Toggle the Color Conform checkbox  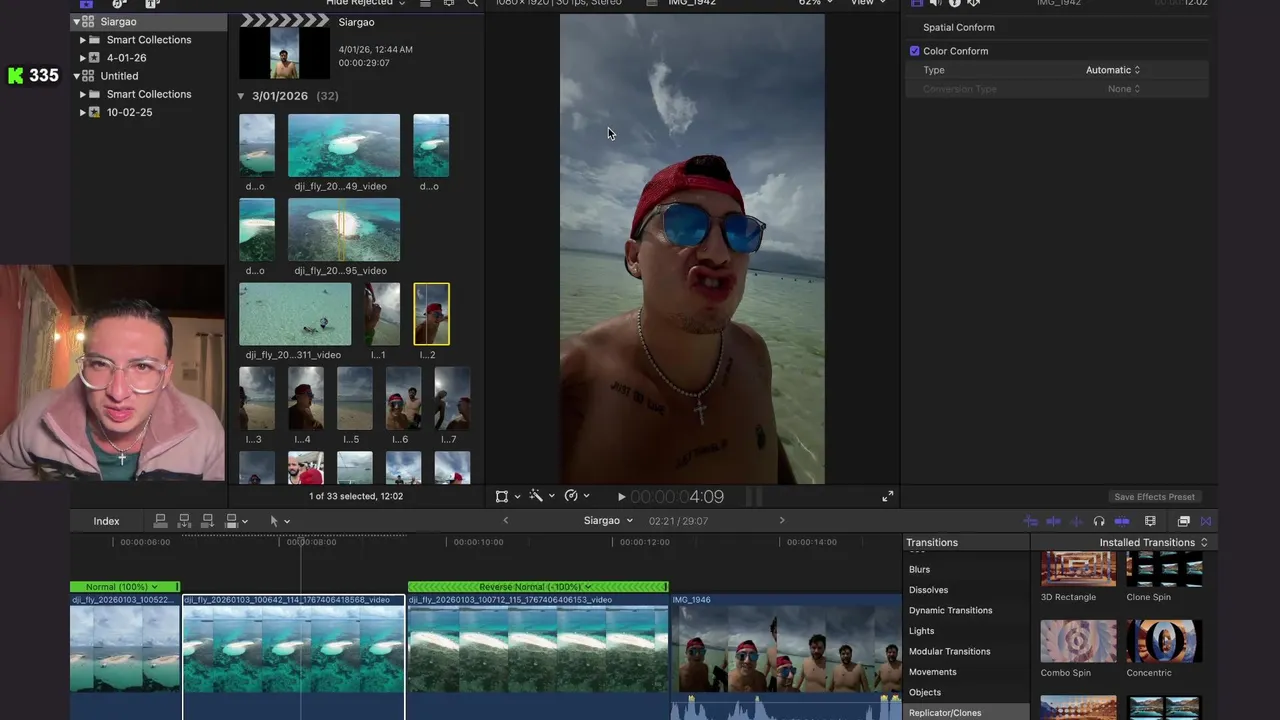pyautogui.click(x=914, y=51)
